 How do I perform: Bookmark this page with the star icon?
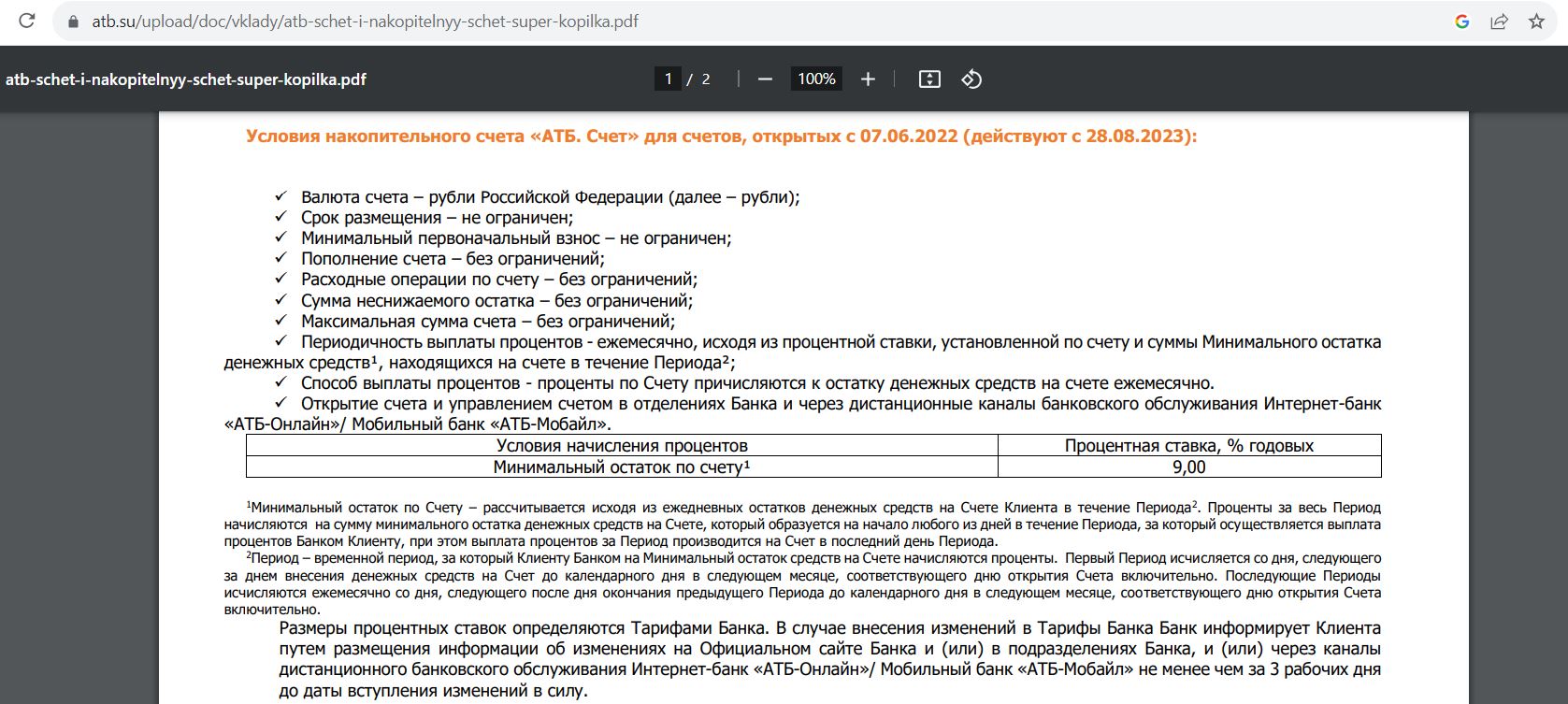pos(1536,22)
